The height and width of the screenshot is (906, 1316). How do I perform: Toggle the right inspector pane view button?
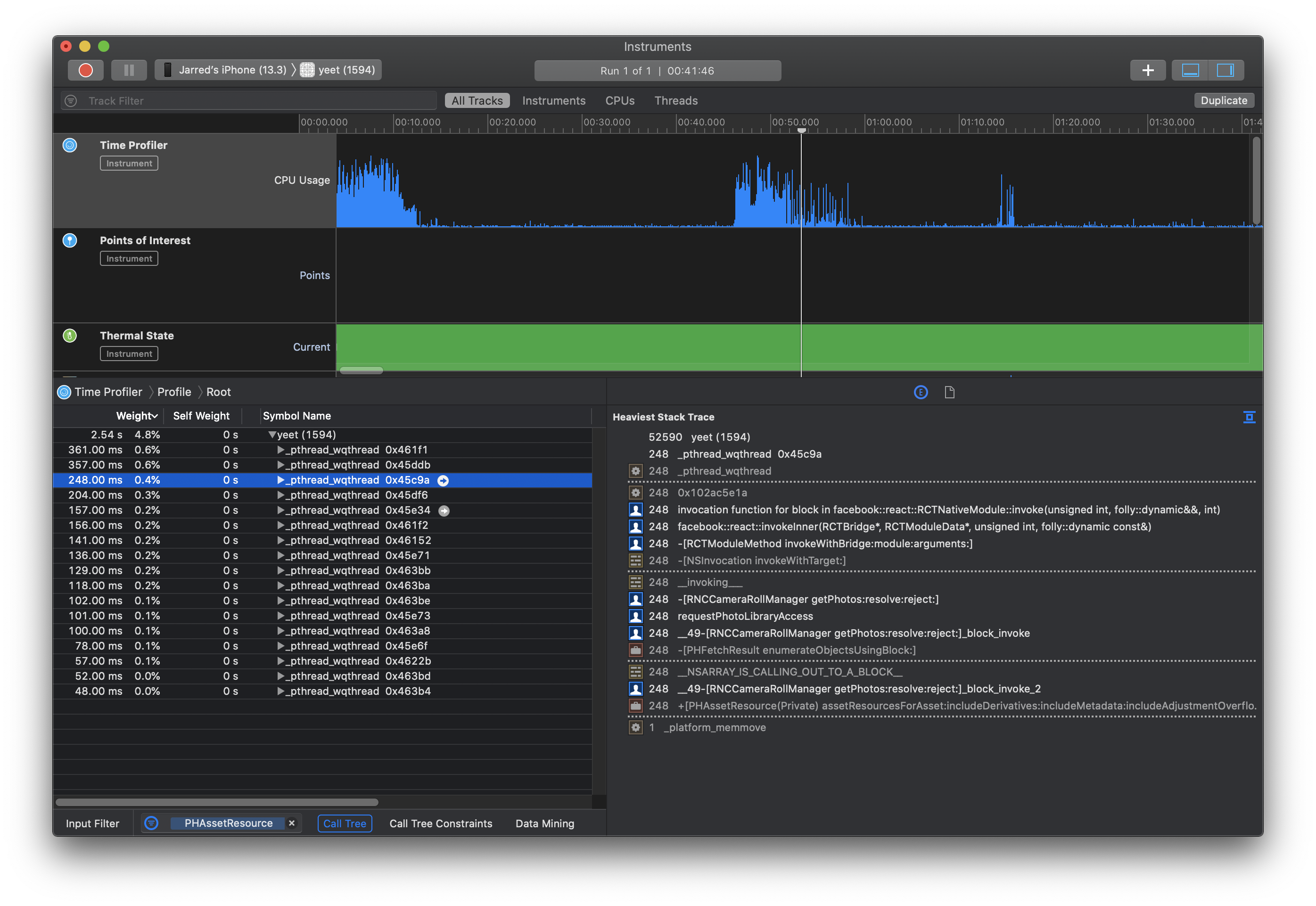(x=1225, y=70)
